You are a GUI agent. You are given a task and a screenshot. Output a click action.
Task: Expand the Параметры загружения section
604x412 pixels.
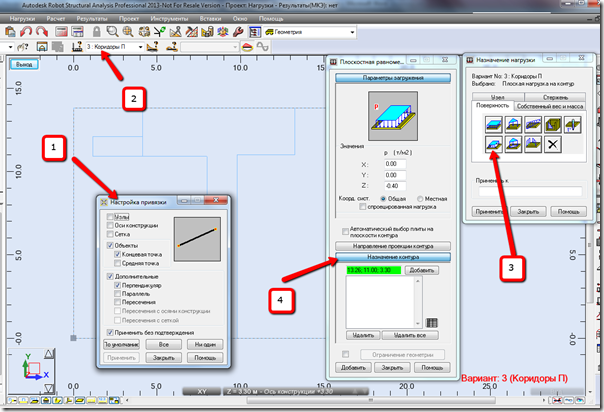(393, 78)
